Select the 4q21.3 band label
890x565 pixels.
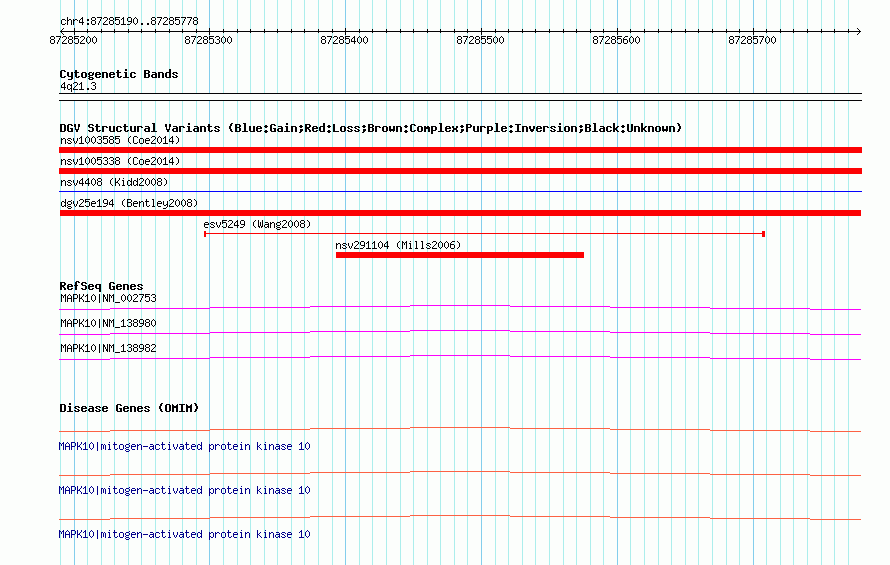pyautogui.click(x=78, y=86)
